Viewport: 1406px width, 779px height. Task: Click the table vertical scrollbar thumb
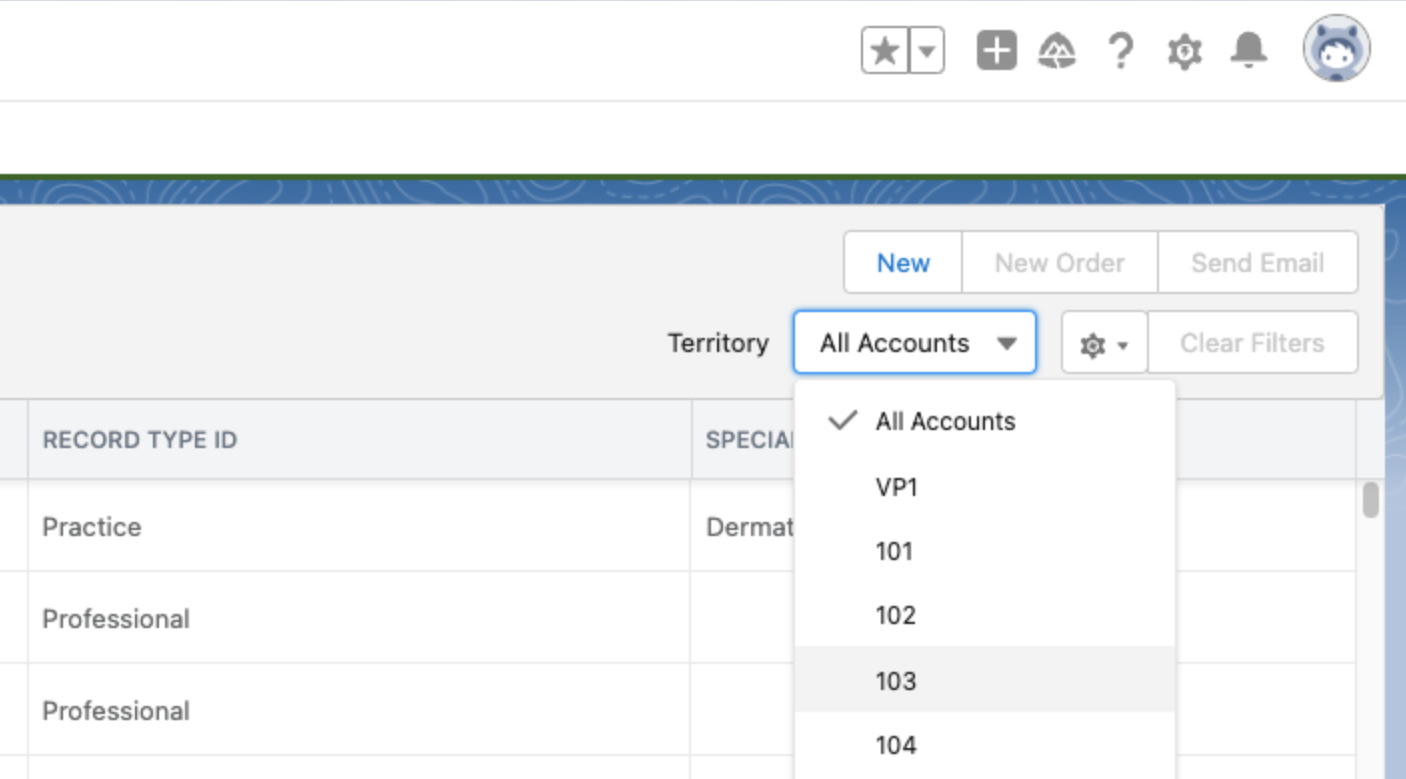(x=1370, y=500)
